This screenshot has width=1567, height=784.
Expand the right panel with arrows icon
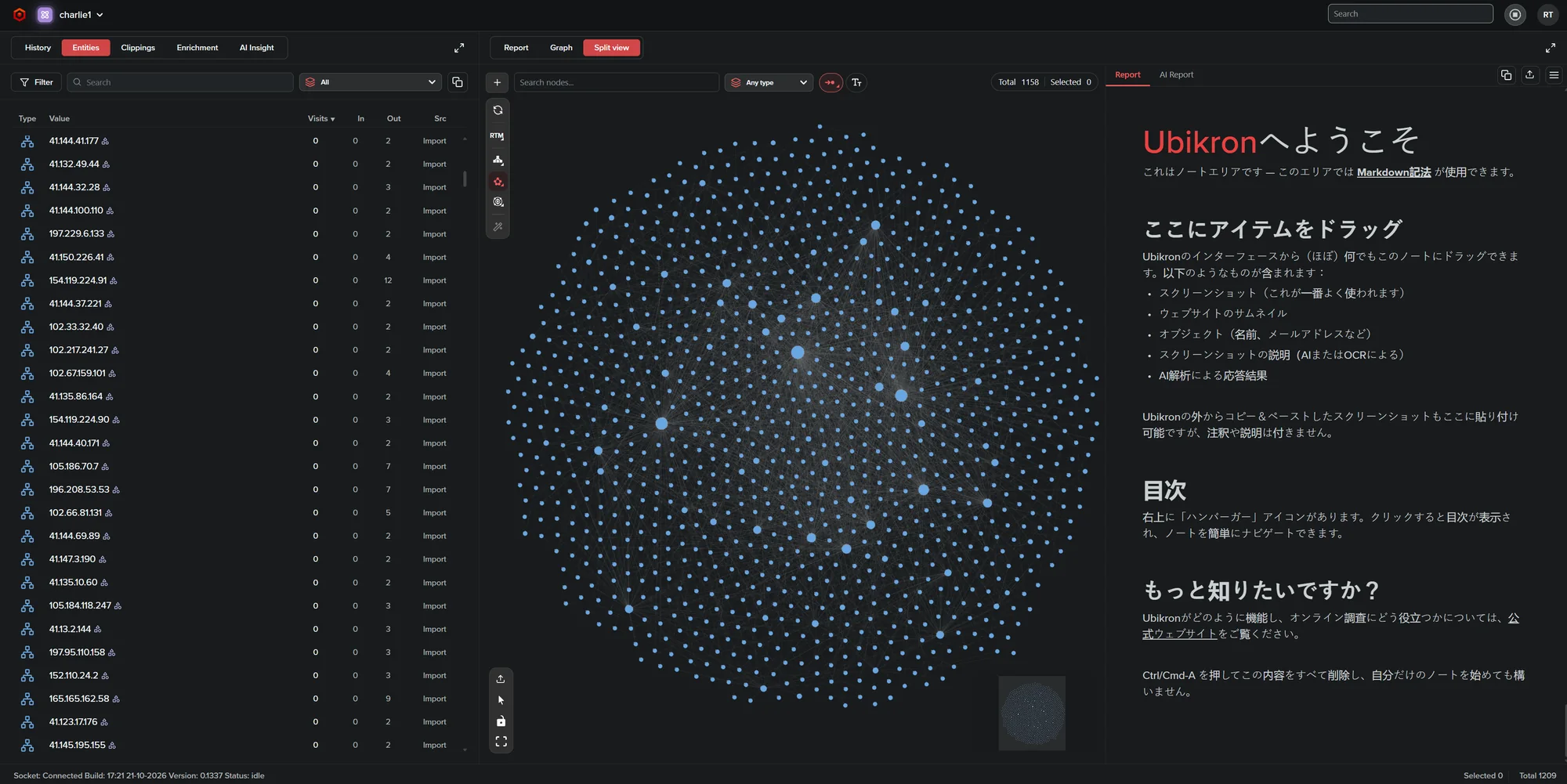pos(1550,48)
